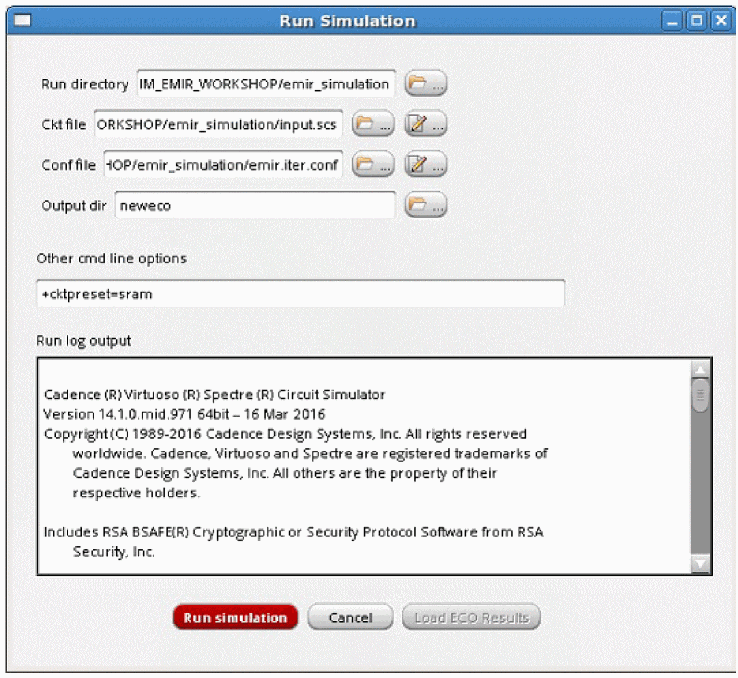Edit the Ckt file

425,124
